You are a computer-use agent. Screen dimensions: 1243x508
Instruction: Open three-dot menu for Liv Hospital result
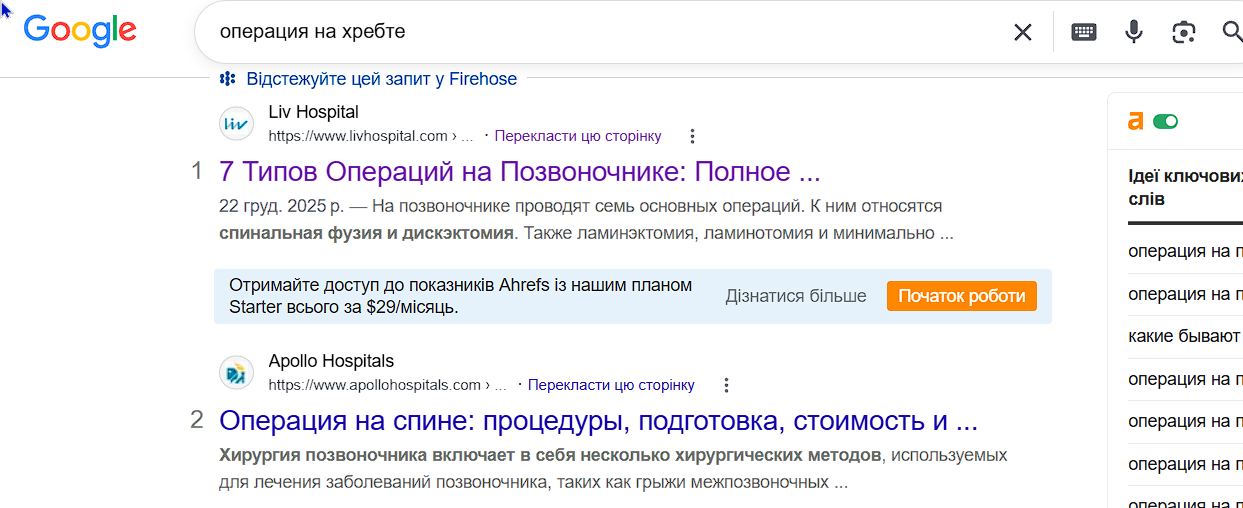coord(692,136)
